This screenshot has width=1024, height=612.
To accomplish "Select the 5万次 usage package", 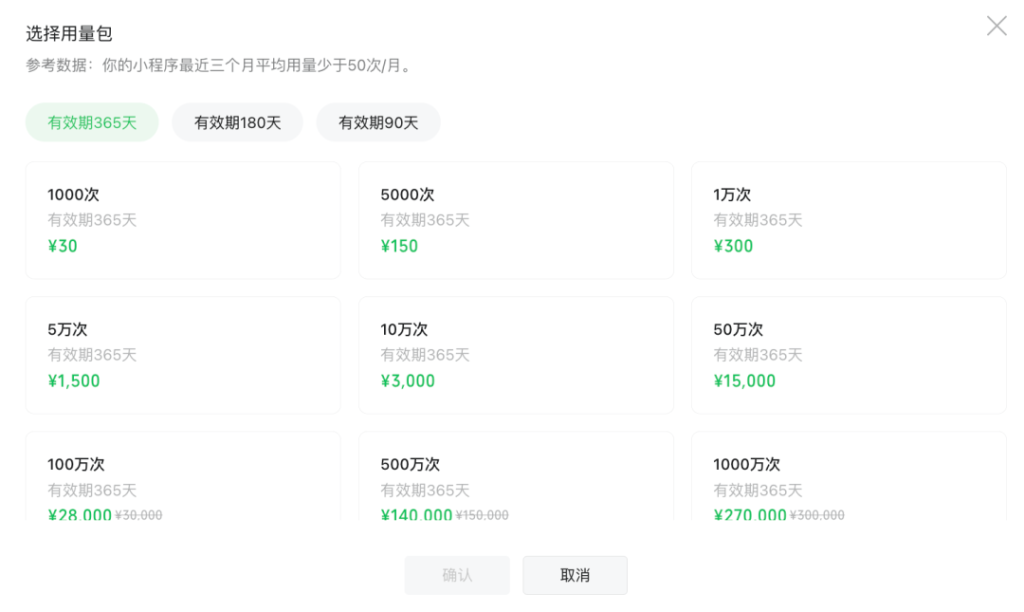I will click(183, 355).
